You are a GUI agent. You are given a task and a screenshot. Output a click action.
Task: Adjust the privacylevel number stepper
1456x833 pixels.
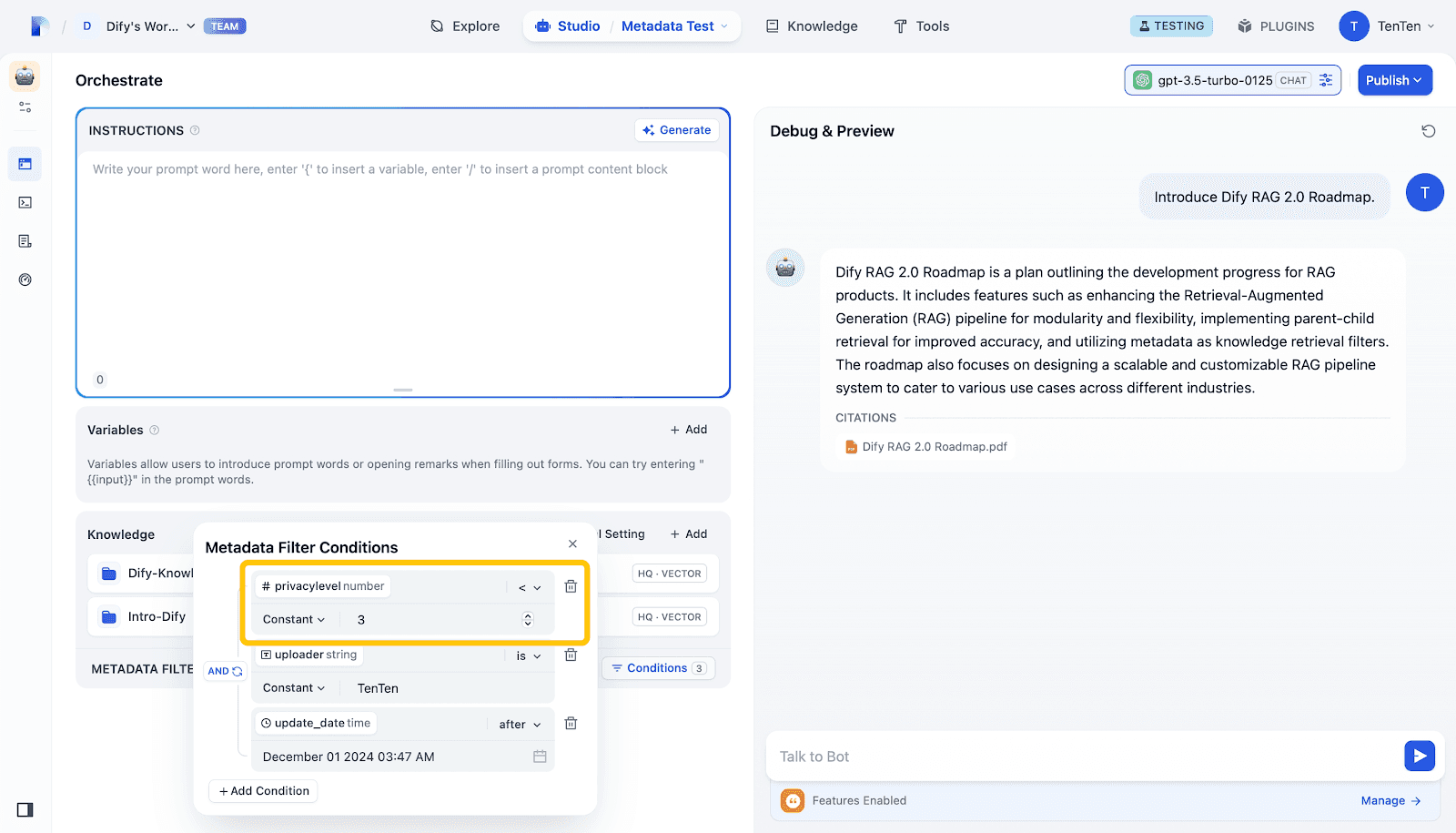528,620
